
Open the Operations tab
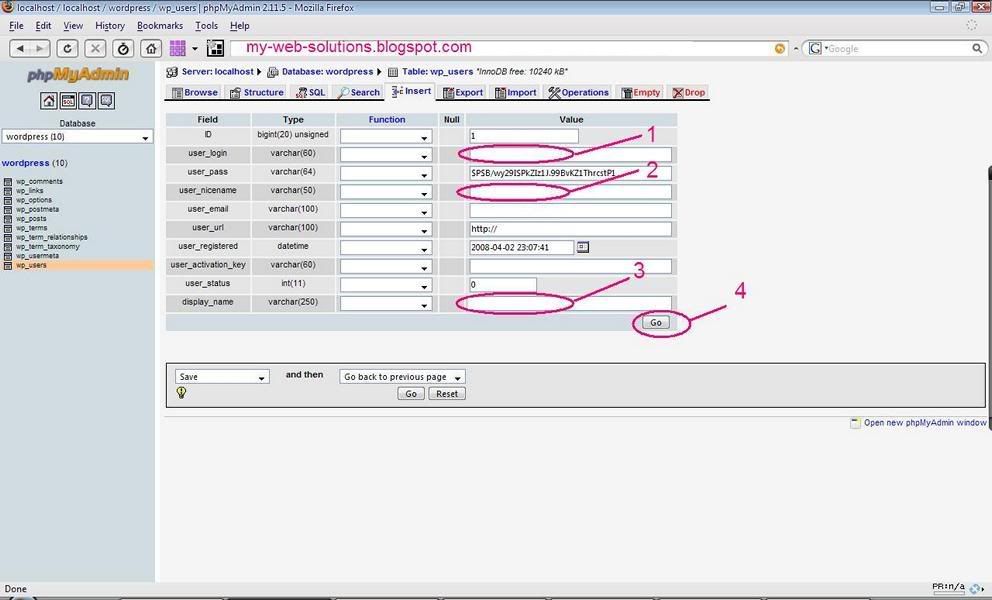(578, 92)
